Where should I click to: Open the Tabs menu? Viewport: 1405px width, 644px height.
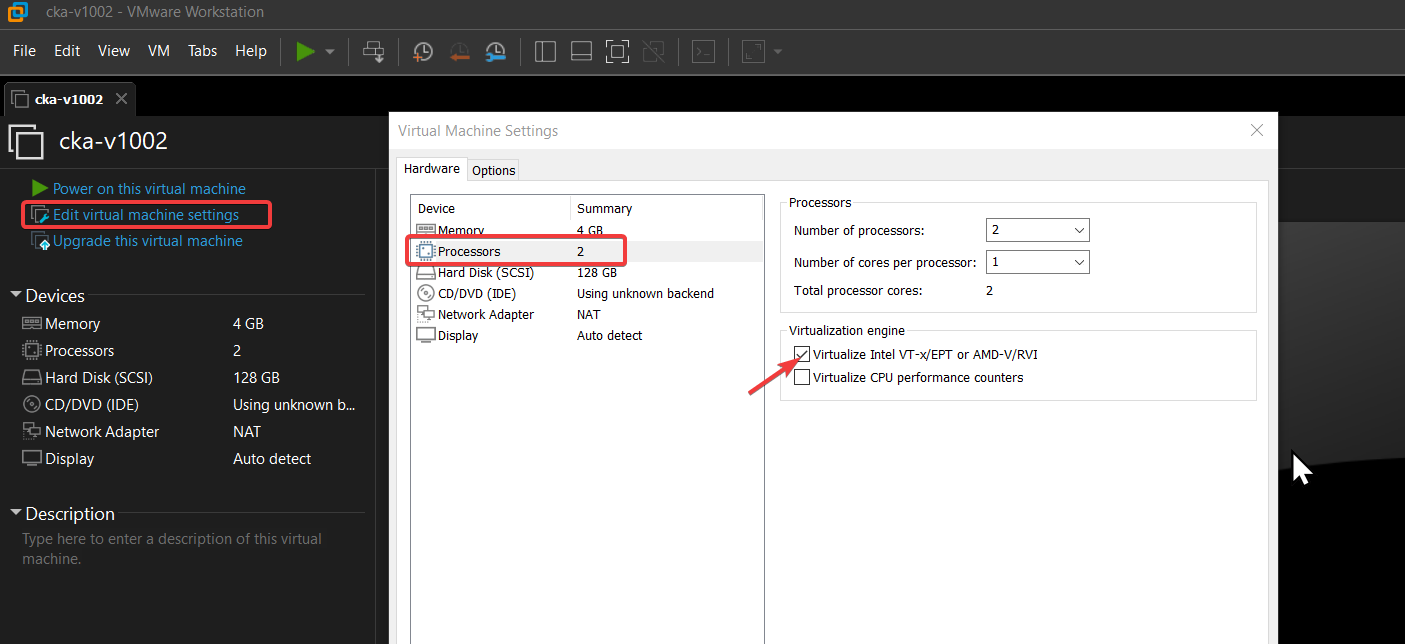[202, 50]
